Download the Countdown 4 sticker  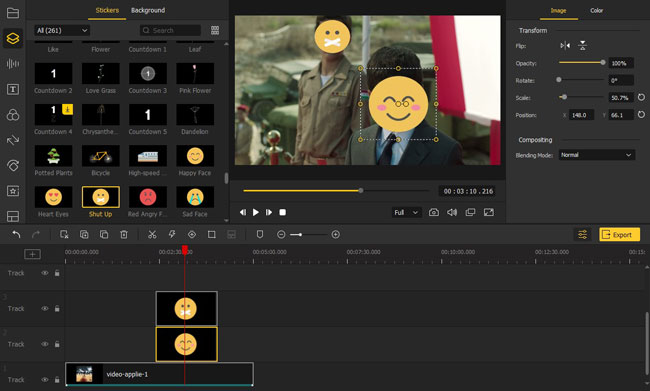click(x=68, y=109)
